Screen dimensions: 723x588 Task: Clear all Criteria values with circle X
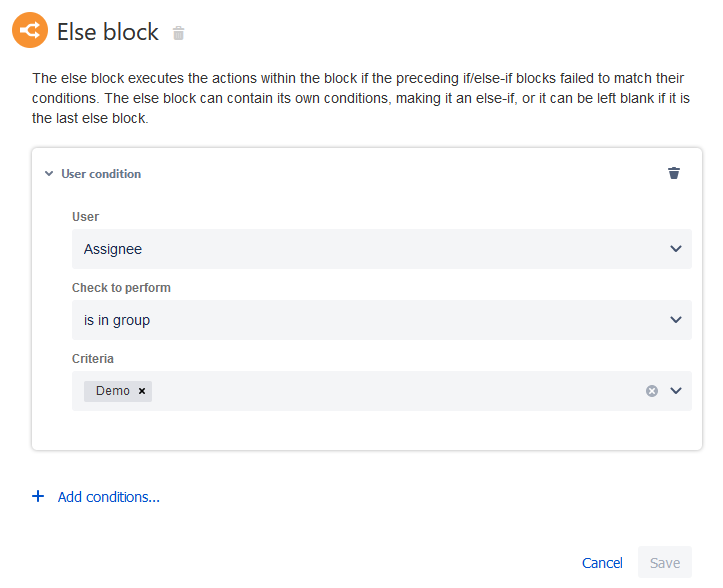(652, 391)
